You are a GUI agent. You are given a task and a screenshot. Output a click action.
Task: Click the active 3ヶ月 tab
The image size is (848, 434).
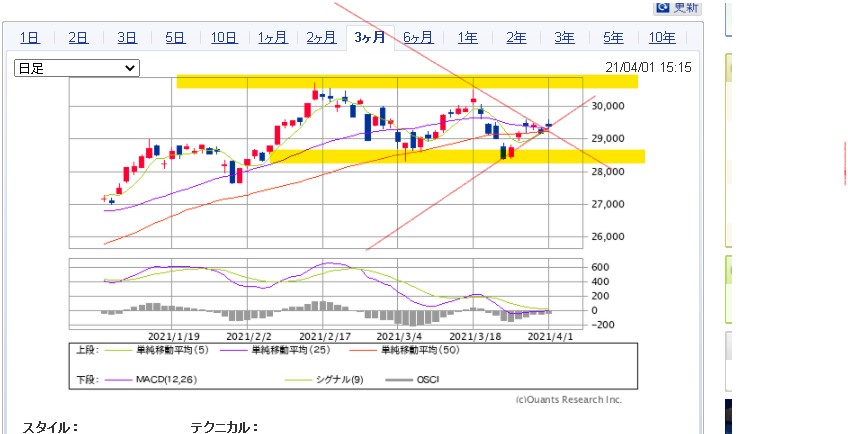click(370, 38)
